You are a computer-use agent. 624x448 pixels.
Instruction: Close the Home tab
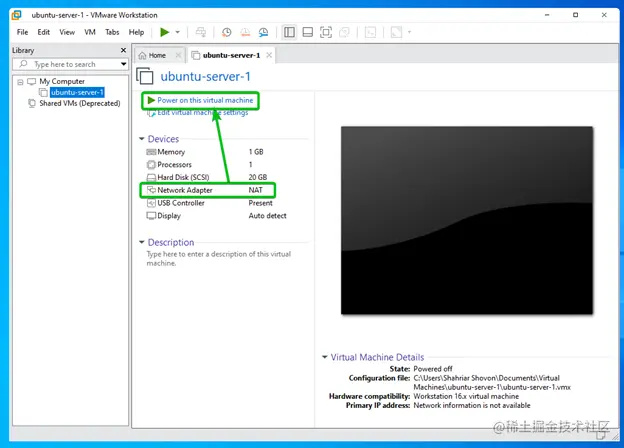point(179,55)
